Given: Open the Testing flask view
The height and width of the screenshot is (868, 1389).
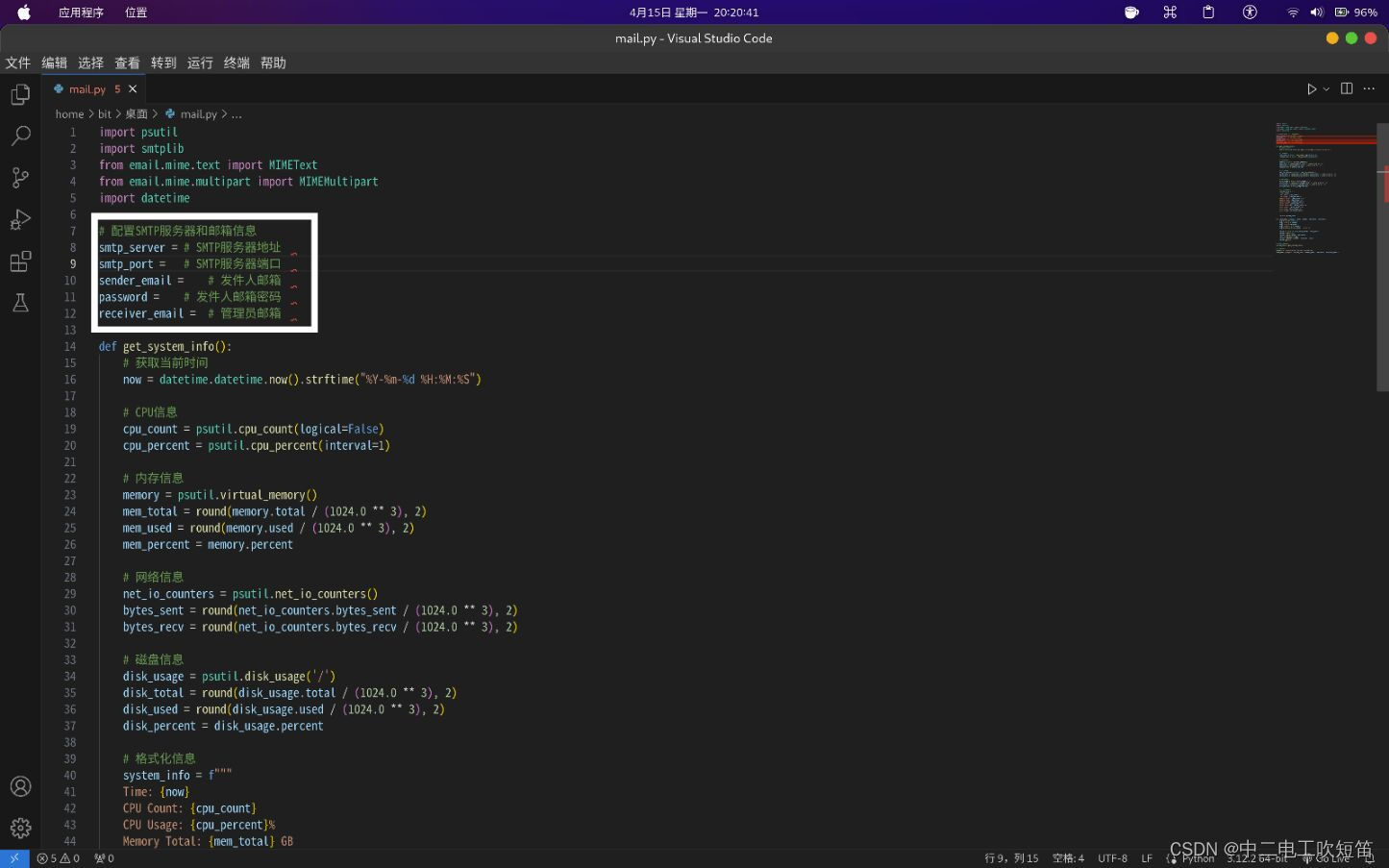Looking at the screenshot, I should point(20,303).
